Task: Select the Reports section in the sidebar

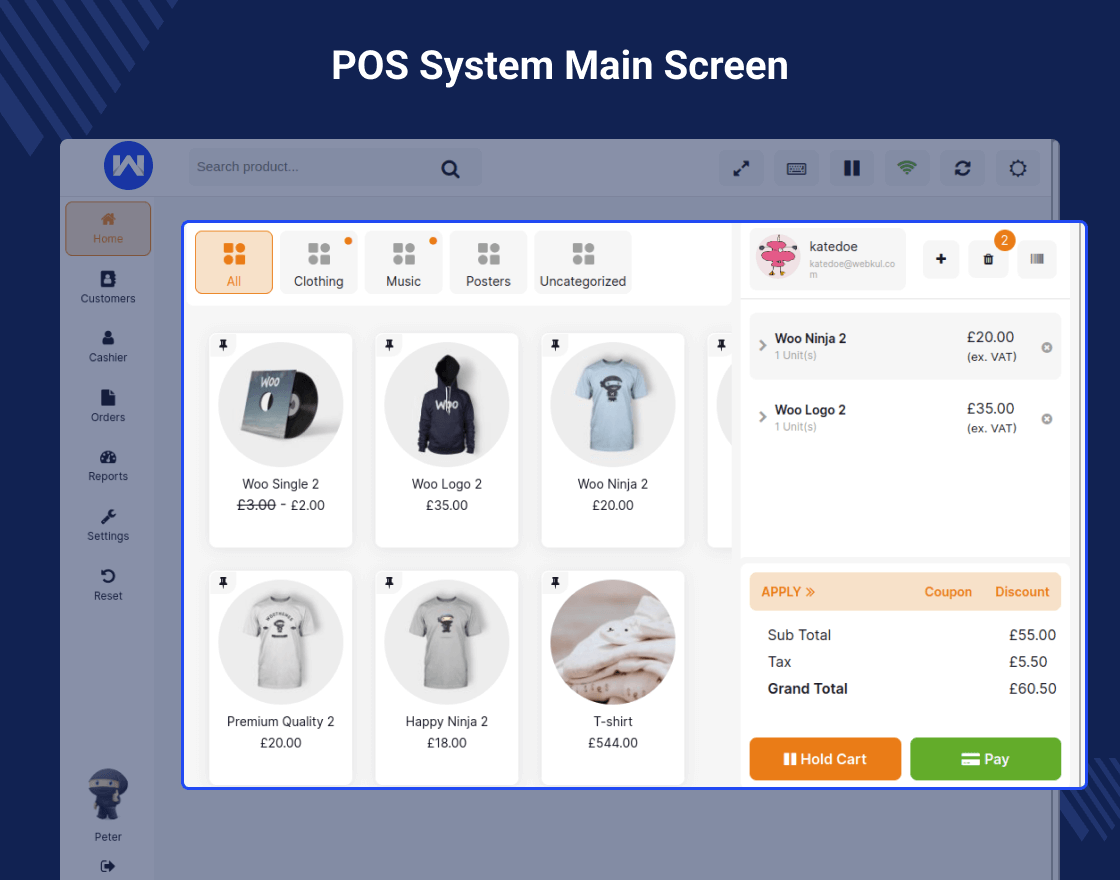Action: [107, 466]
